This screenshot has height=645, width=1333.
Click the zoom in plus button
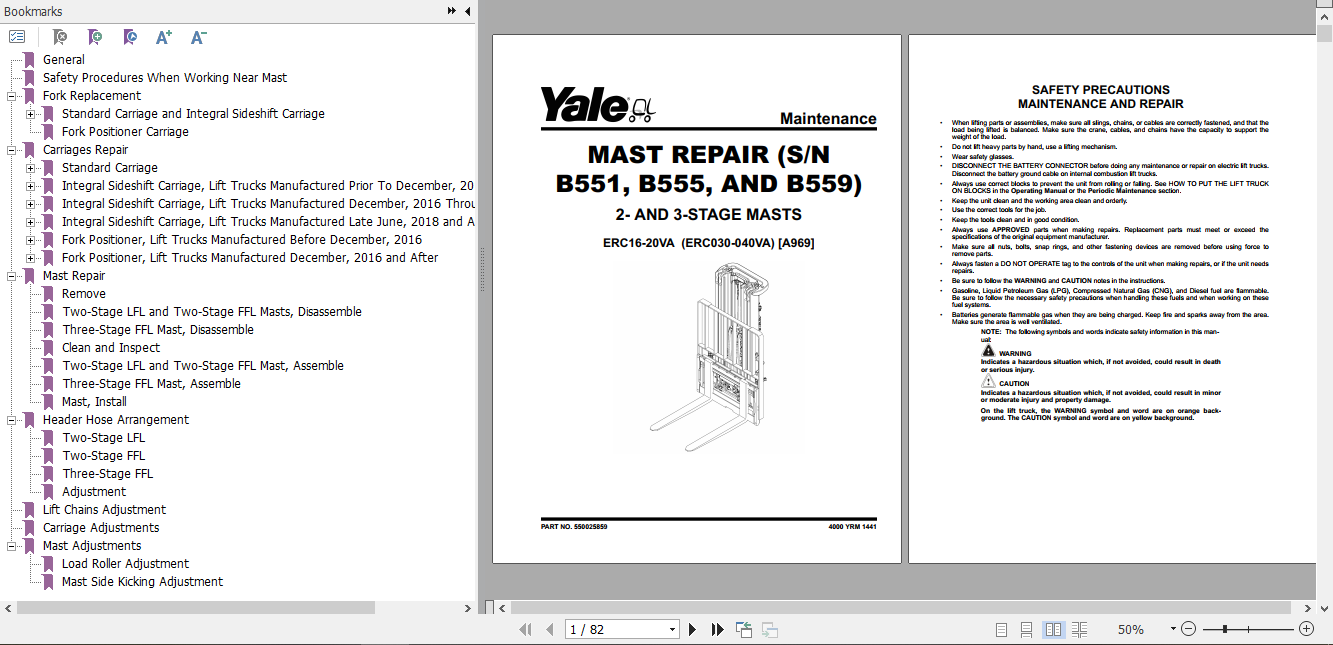point(1306,629)
